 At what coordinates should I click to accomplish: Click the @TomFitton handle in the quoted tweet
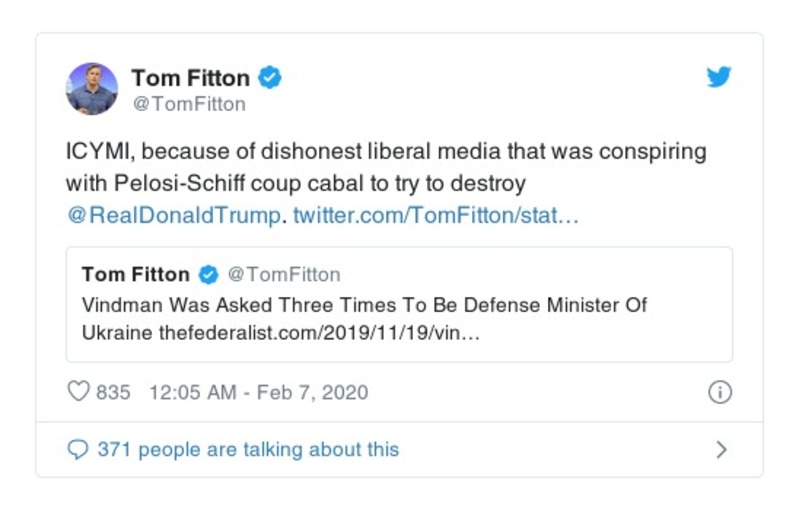coord(284,275)
